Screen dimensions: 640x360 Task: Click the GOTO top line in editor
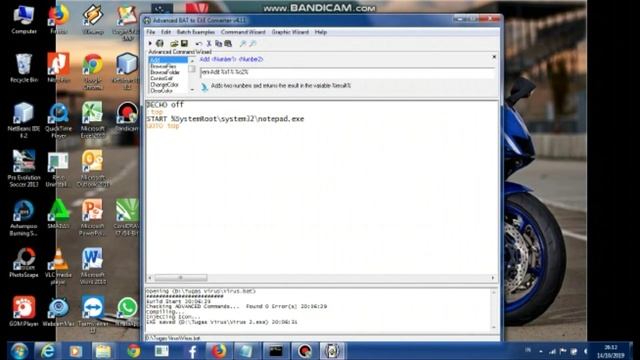click(163, 126)
